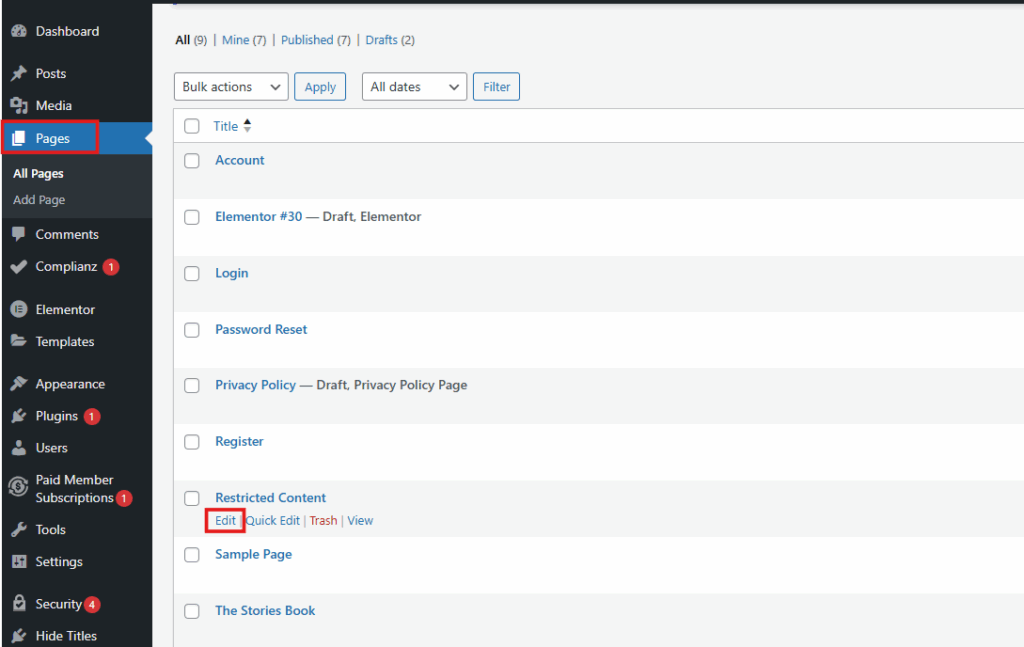Click Edit link under Restricted Content

point(225,521)
